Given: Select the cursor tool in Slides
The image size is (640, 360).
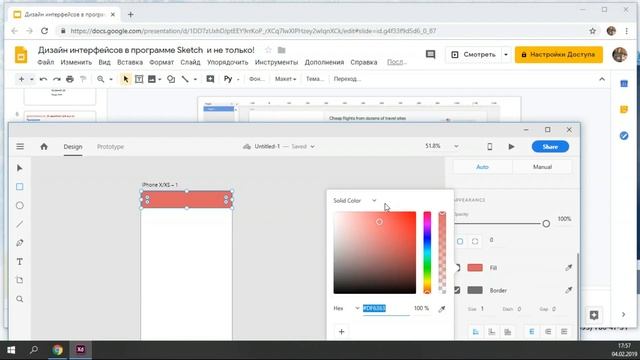Looking at the screenshot, I should [126, 79].
